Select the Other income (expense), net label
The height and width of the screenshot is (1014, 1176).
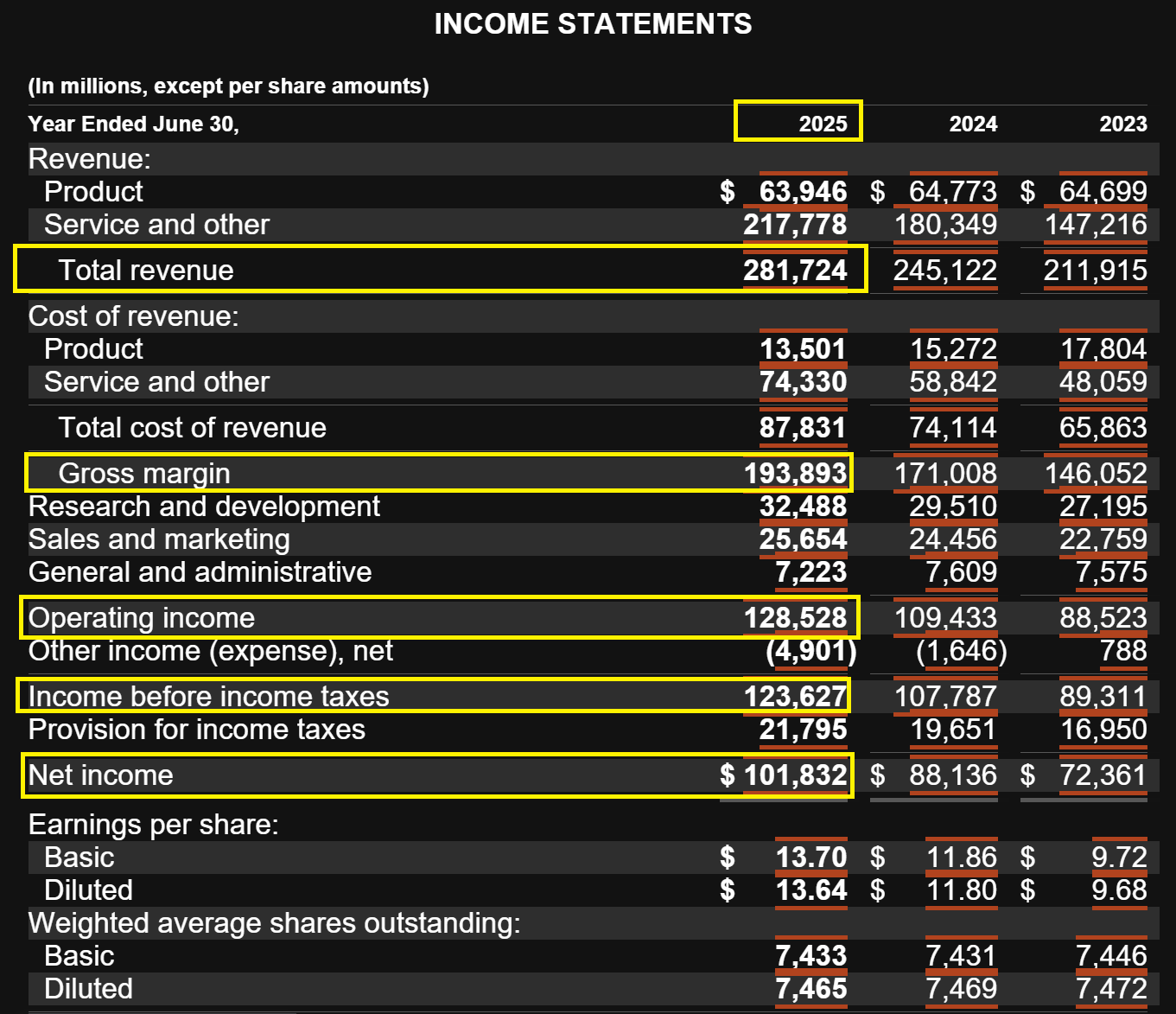(211, 650)
